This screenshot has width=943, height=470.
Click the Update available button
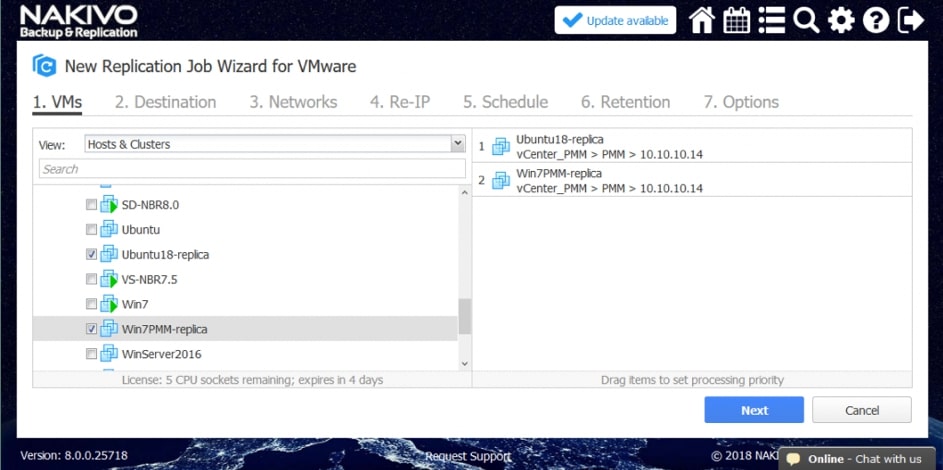pos(615,20)
